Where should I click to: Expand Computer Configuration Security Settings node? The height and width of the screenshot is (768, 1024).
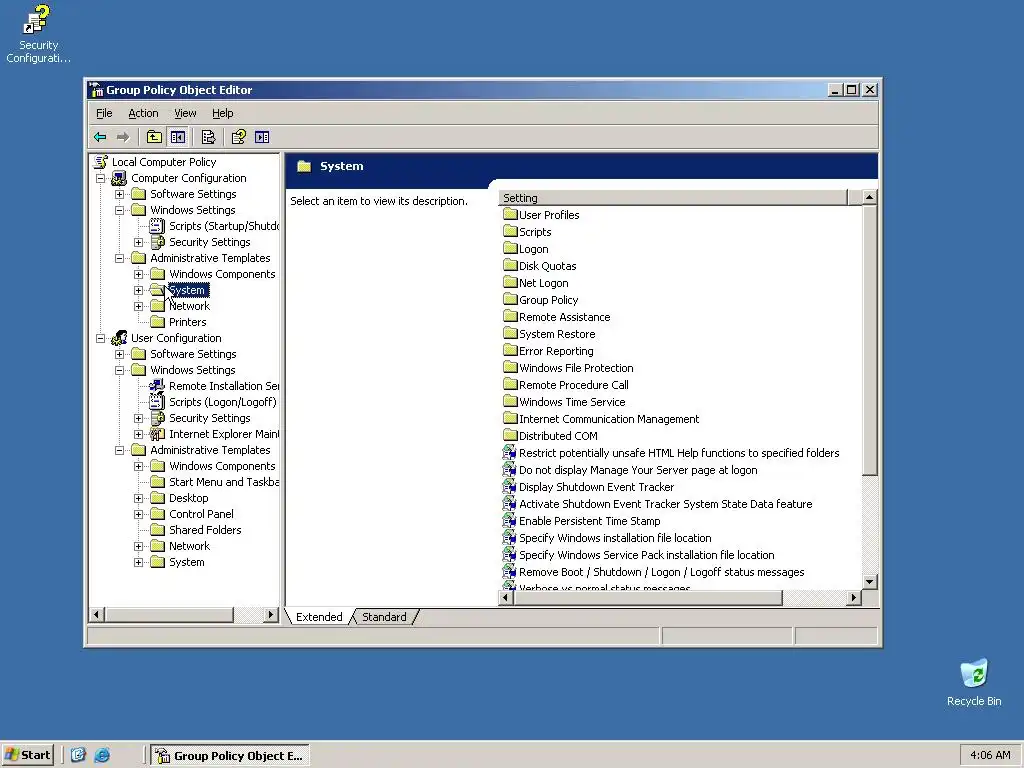(138, 242)
